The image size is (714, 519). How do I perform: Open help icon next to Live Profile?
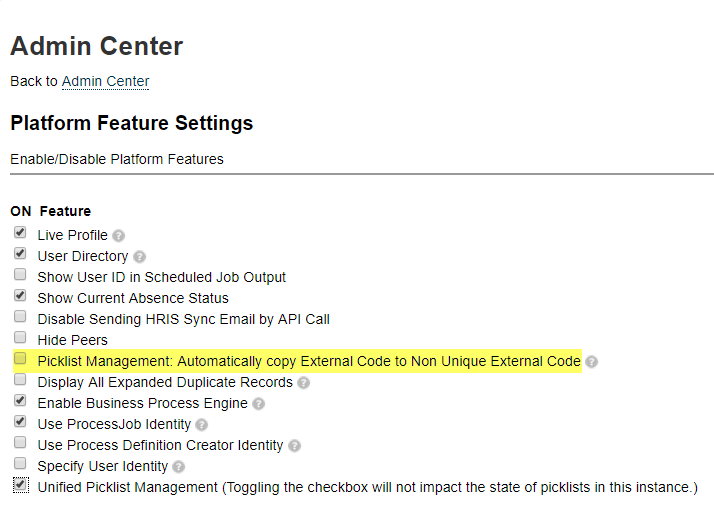[x=118, y=236]
